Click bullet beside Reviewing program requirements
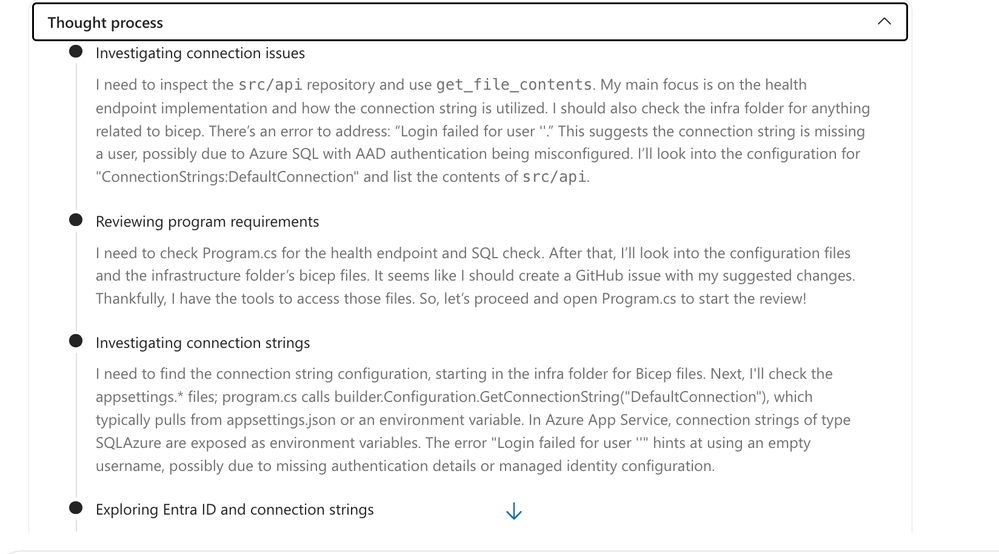999x554 pixels. tap(76, 221)
